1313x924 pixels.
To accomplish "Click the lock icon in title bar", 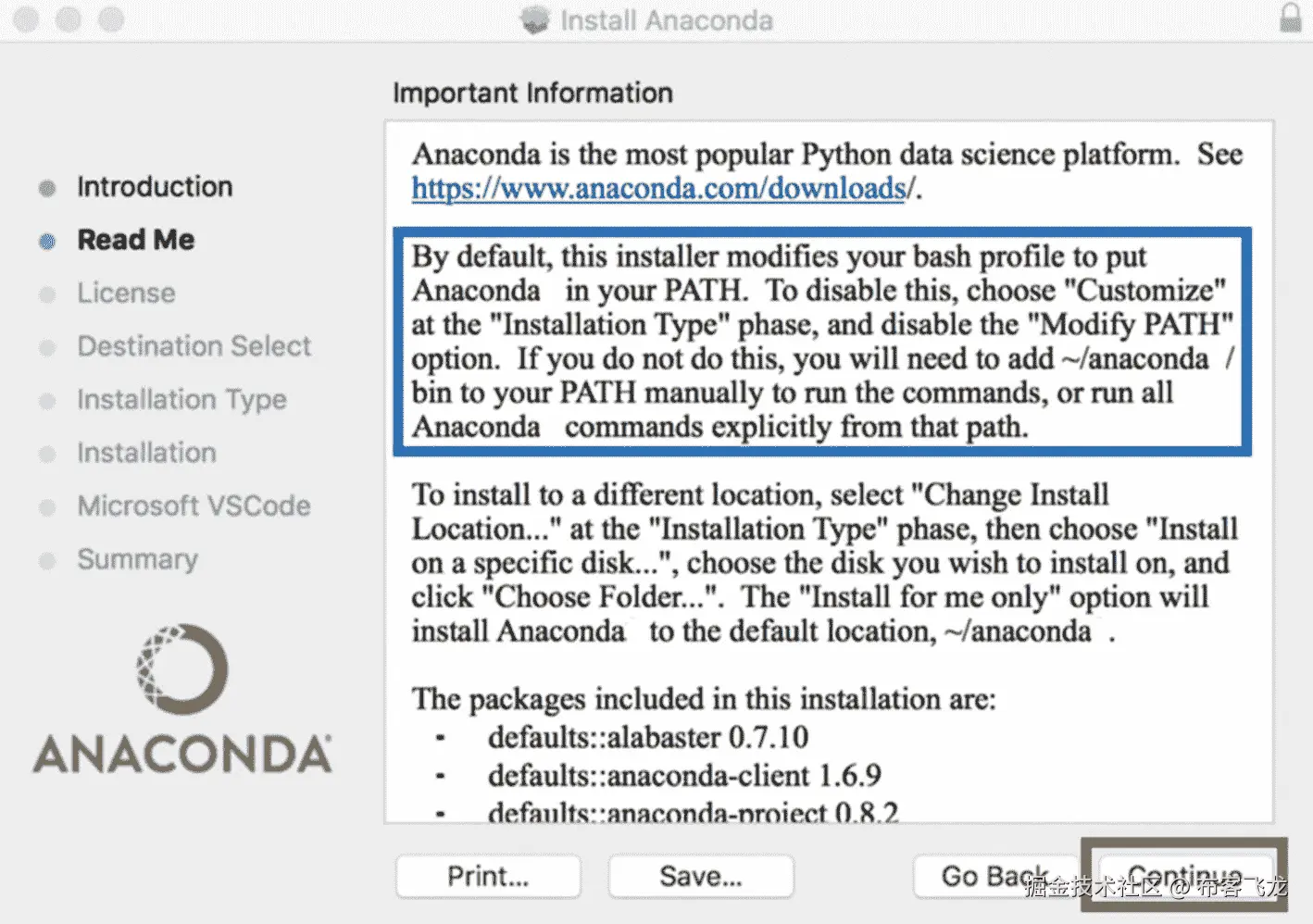I will coord(1290,19).
